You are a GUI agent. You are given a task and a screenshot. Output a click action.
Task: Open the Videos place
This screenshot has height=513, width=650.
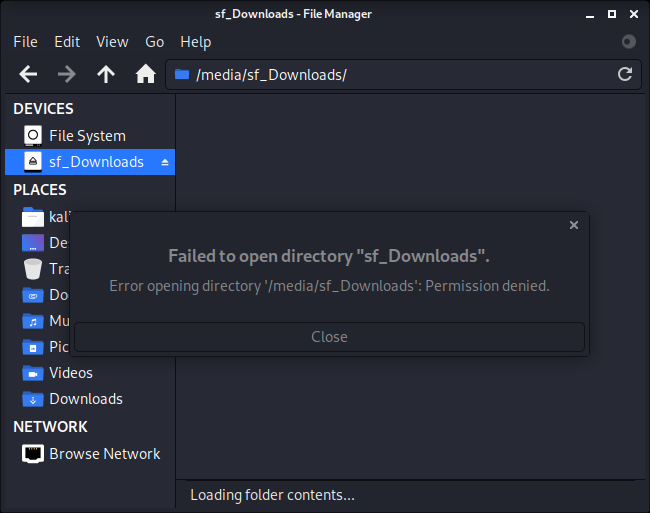(x=70, y=373)
